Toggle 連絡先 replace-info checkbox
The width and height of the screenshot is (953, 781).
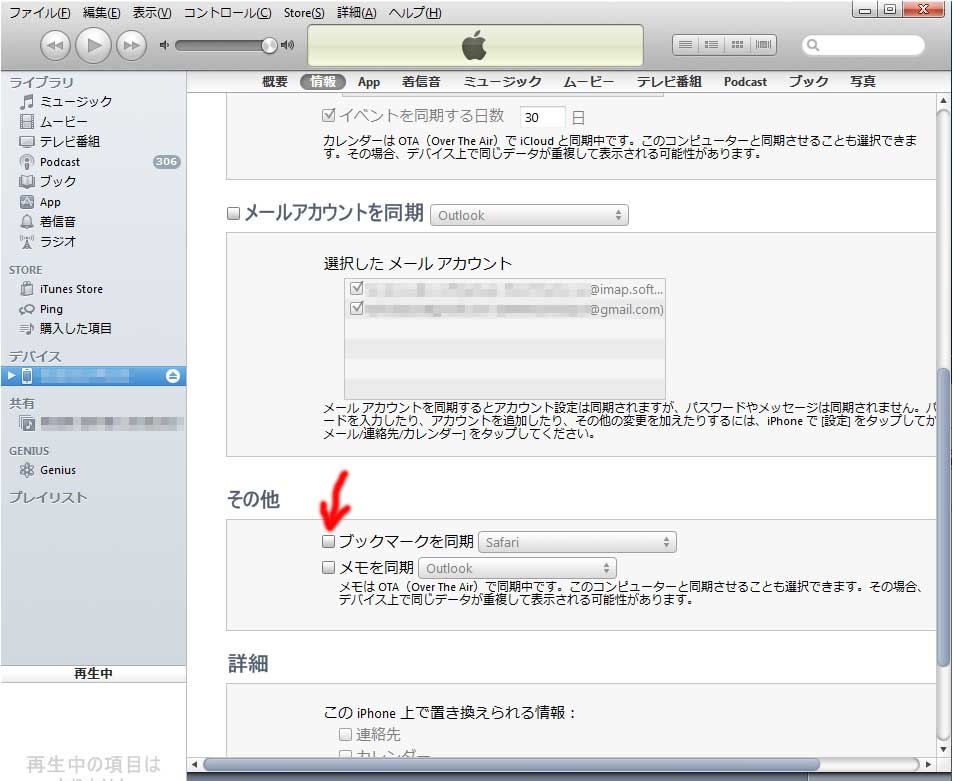tap(345, 734)
